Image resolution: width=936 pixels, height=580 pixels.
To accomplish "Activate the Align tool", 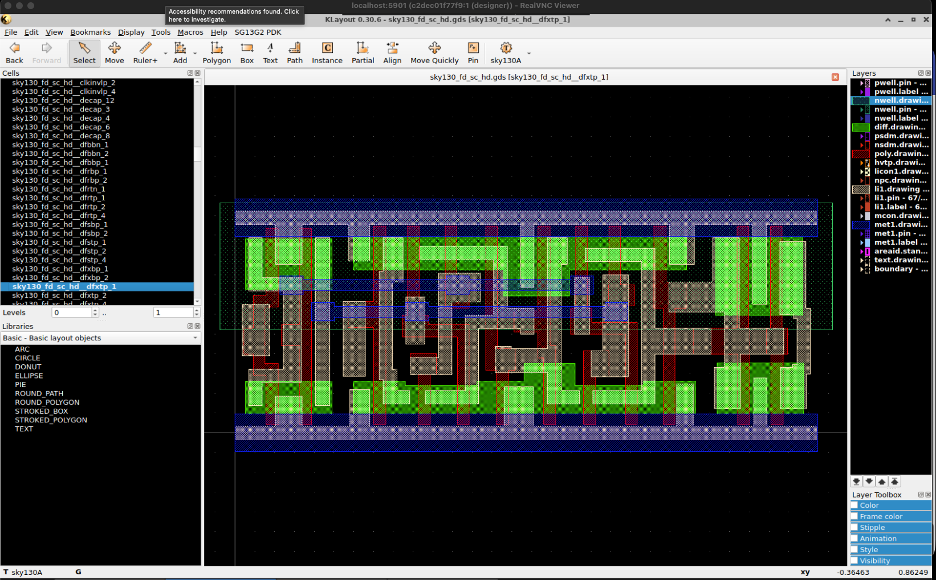I will click(x=392, y=52).
